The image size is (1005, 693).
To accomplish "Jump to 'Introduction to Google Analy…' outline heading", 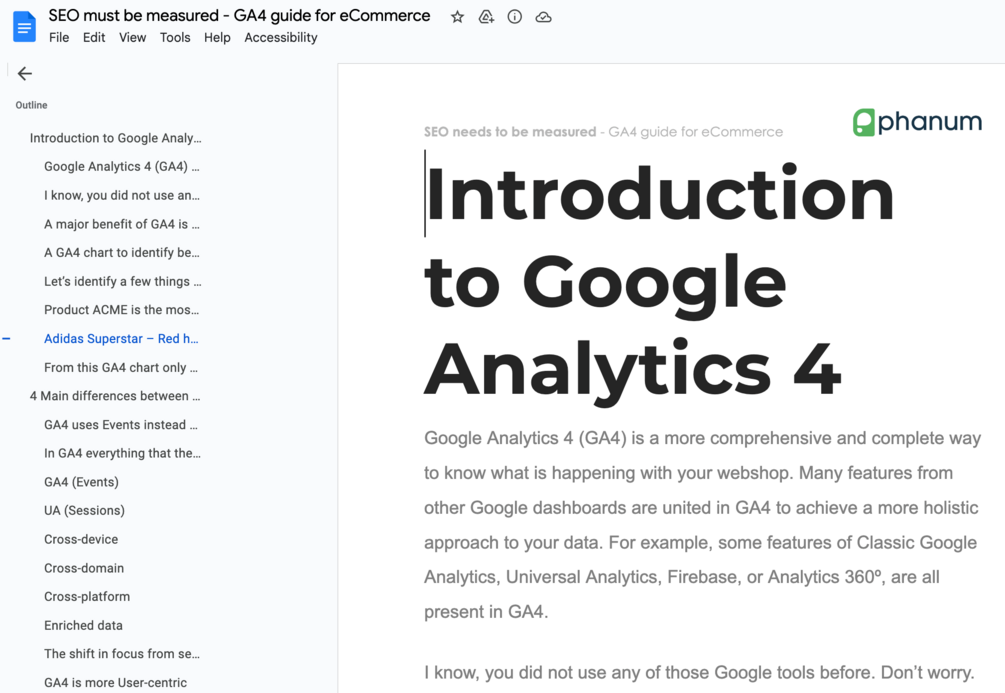I will pos(115,138).
